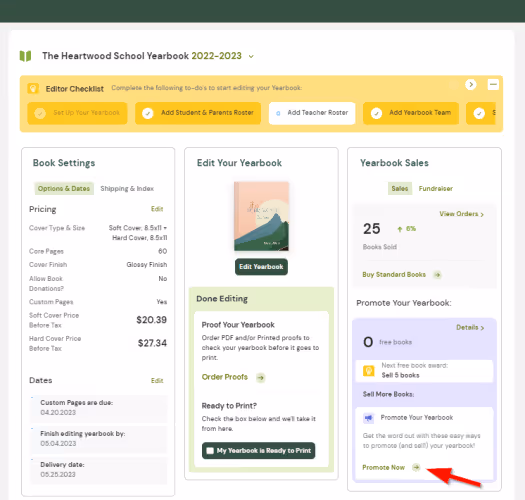525x500 pixels.
Task: Switch to the Options & Dates tab
Action: (x=64, y=189)
